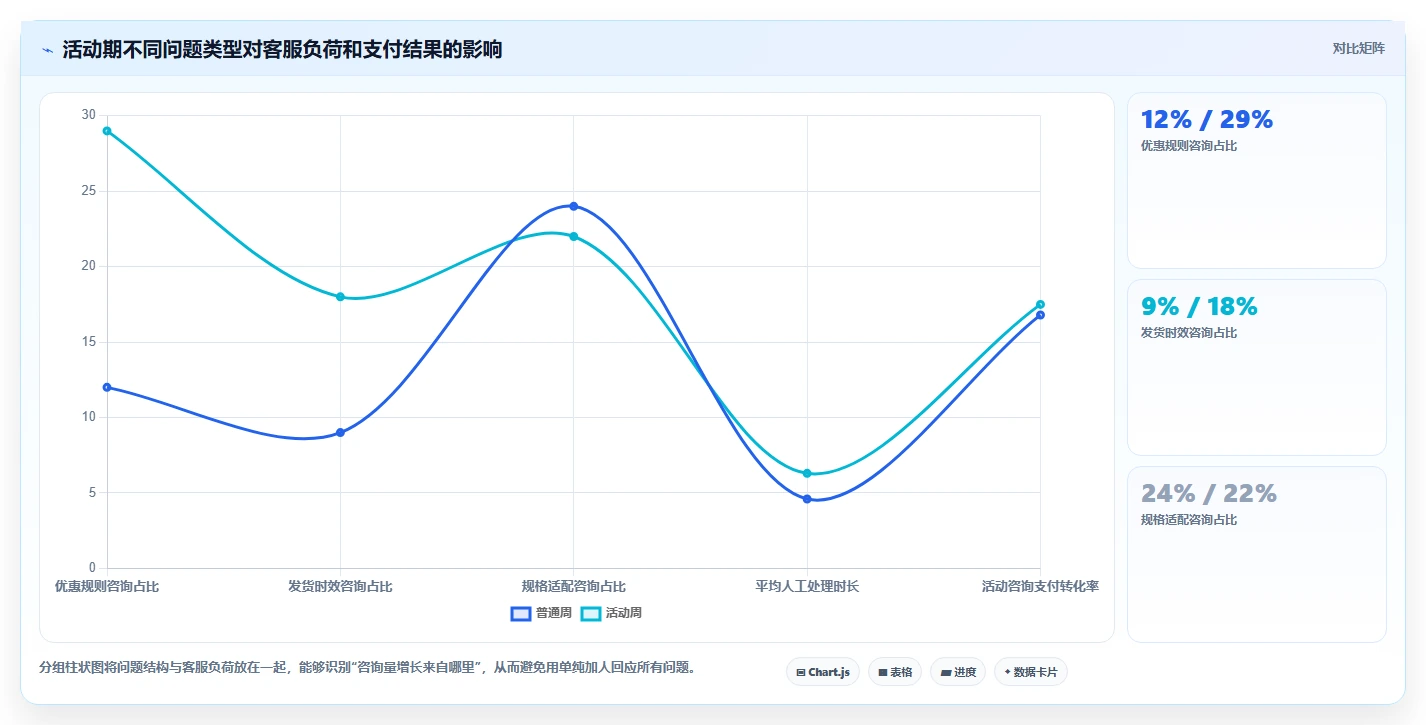The height and width of the screenshot is (725, 1426).
Task: Click x-axis label 优惠规则咨询占比
Action: (x=107, y=586)
